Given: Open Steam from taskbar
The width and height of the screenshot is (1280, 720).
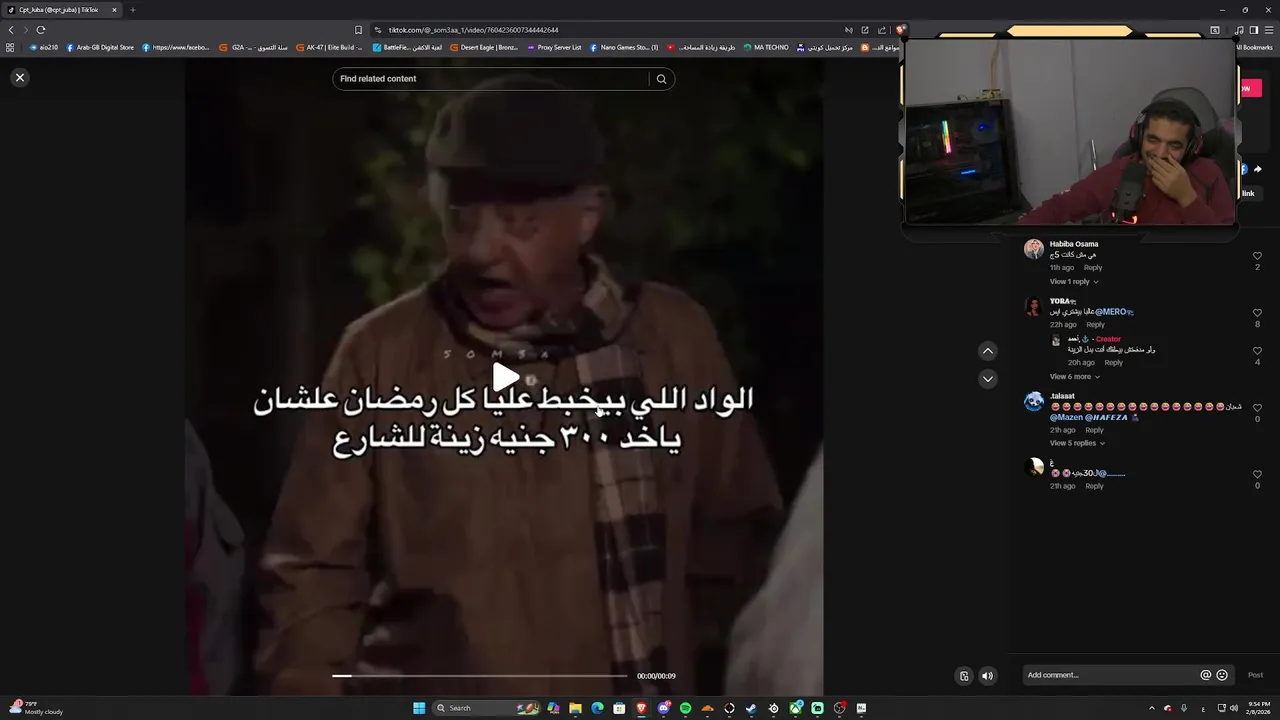Looking at the screenshot, I should tap(751, 708).
